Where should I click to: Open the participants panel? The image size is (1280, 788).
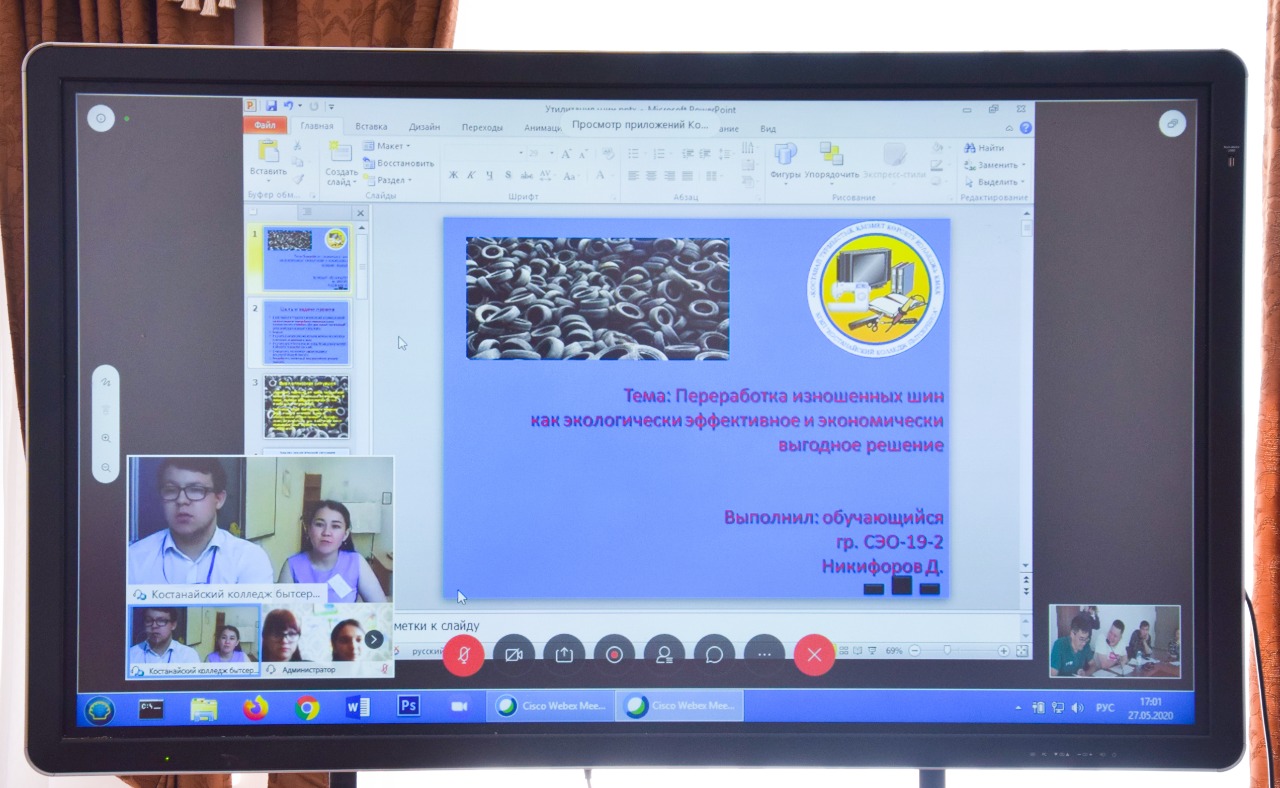pos(664,655)
